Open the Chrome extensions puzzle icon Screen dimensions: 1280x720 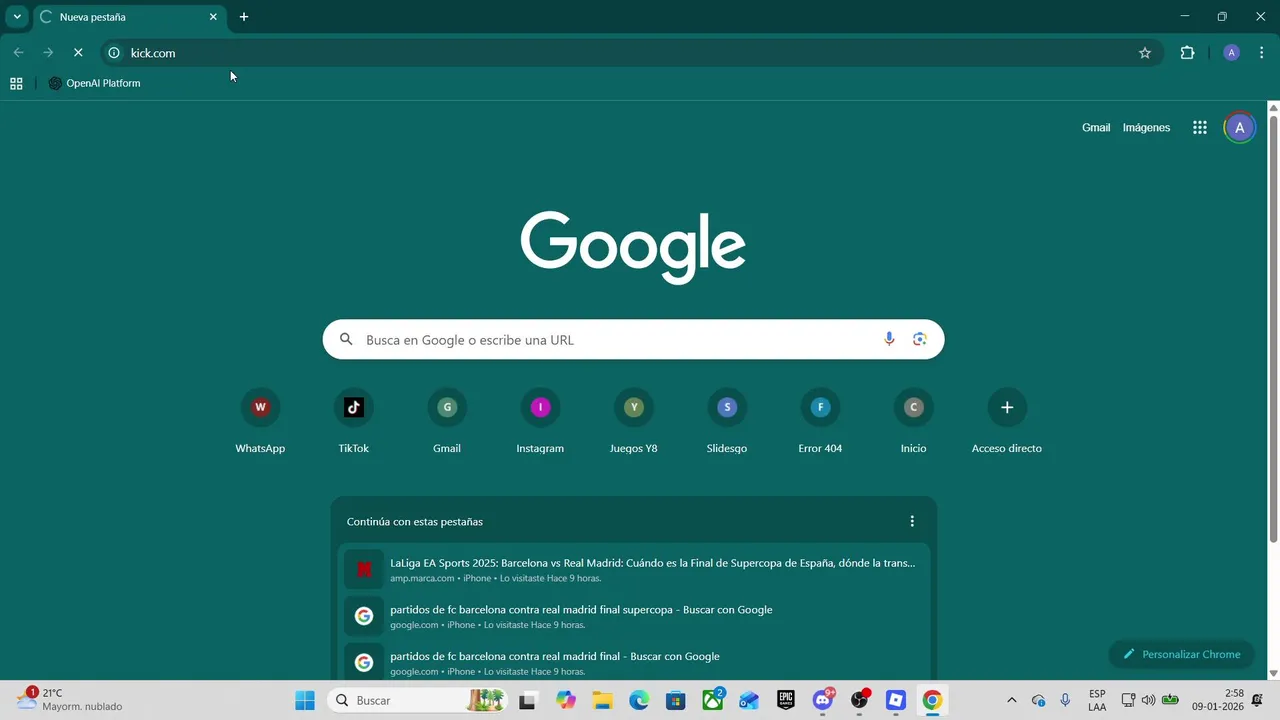[1187, 53]
